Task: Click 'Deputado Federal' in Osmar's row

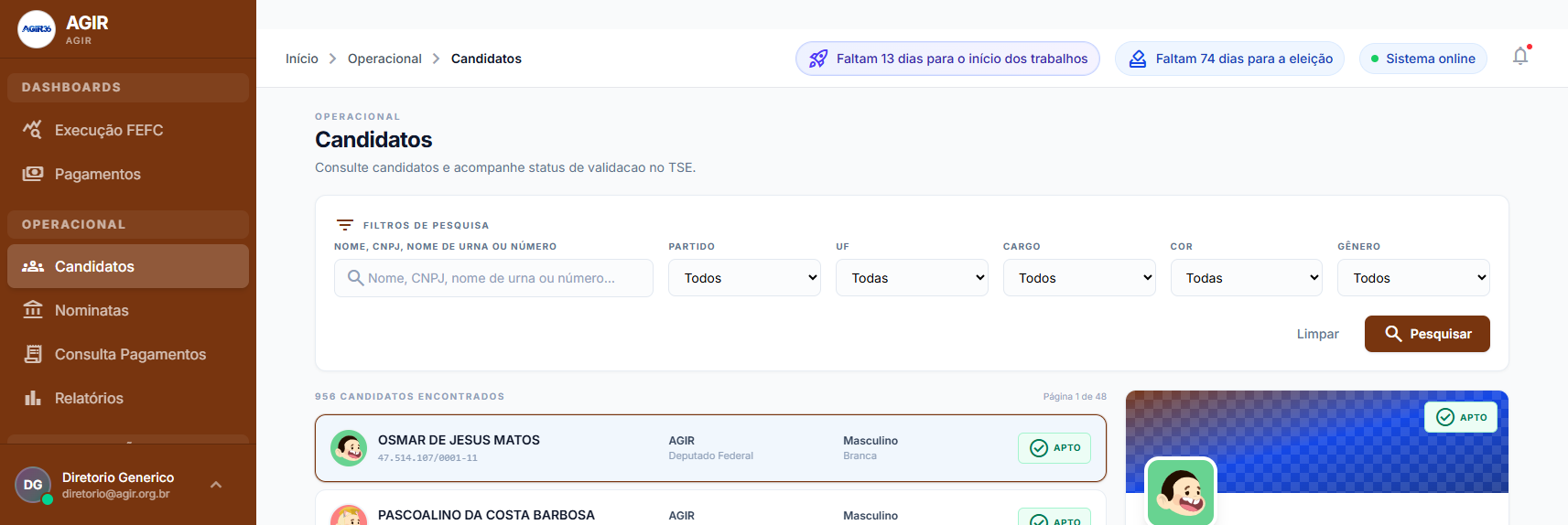Action: pyautogui.click(x=711, y=455)
